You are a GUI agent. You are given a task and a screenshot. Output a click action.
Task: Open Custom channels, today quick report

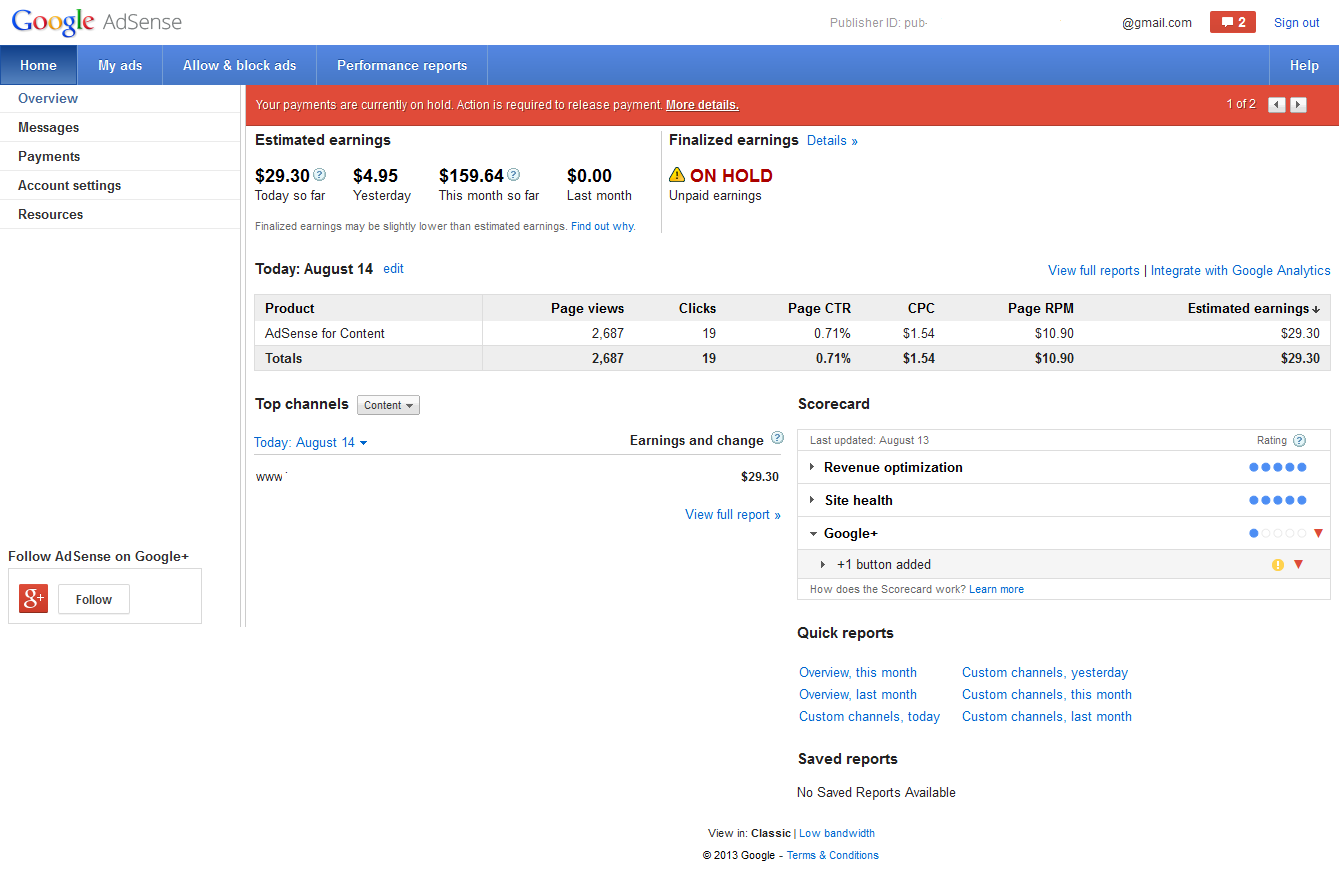pos(870,716)
